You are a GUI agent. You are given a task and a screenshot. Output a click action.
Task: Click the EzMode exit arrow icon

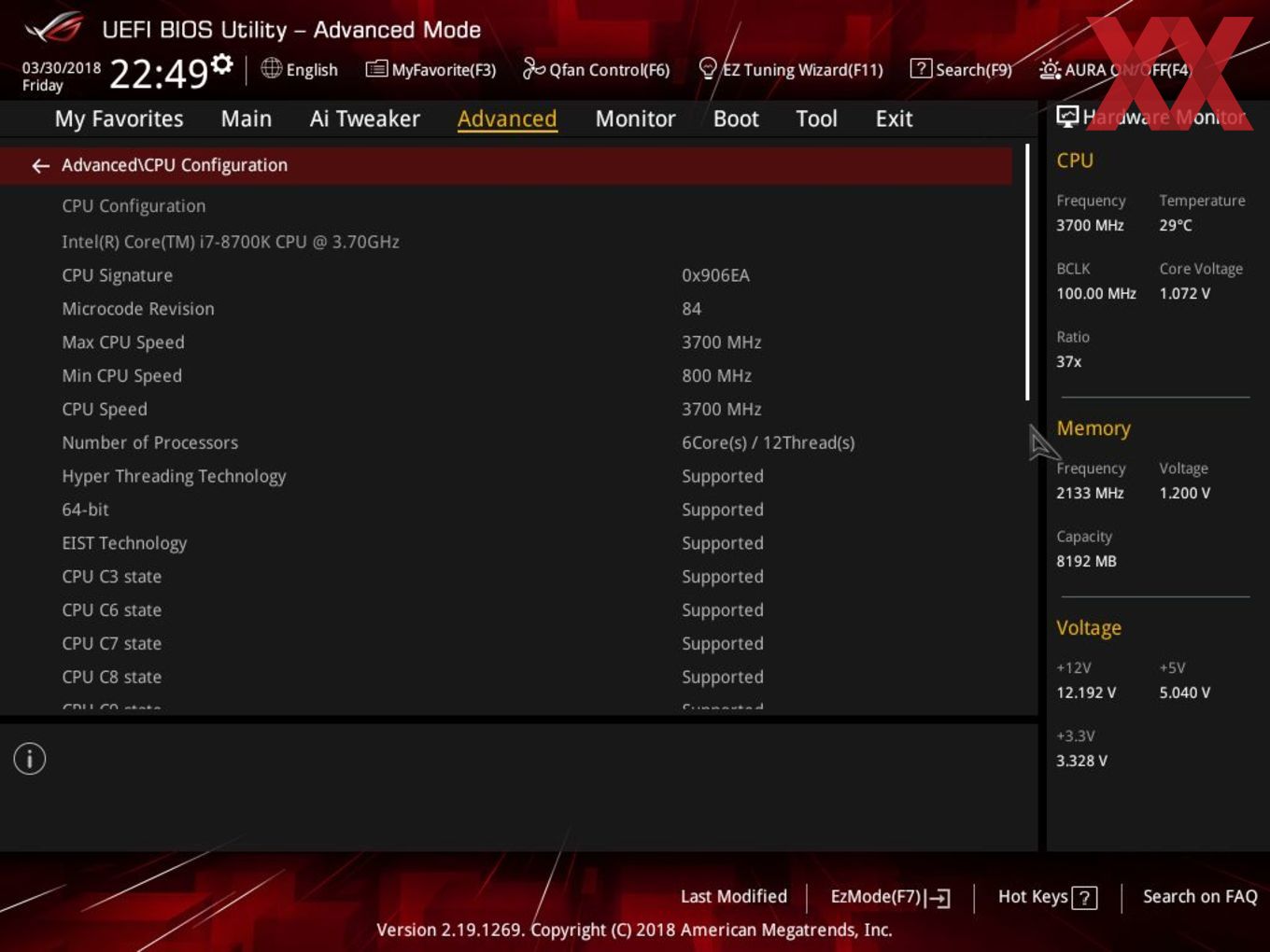(938, 898)
